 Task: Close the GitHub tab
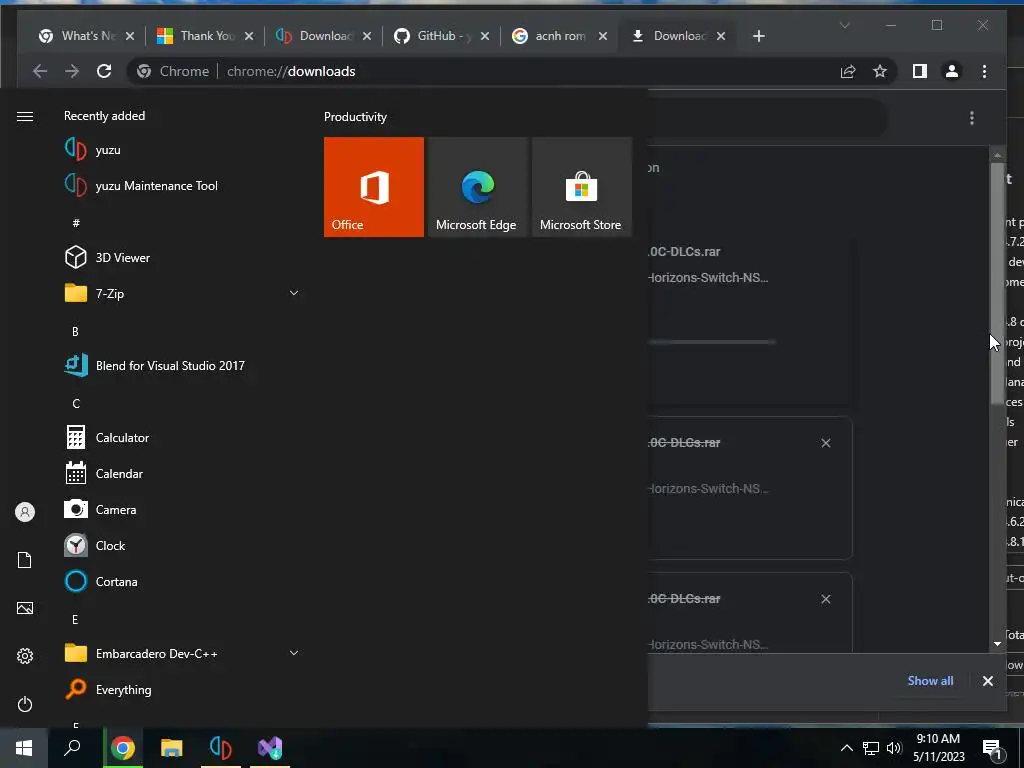485,36
